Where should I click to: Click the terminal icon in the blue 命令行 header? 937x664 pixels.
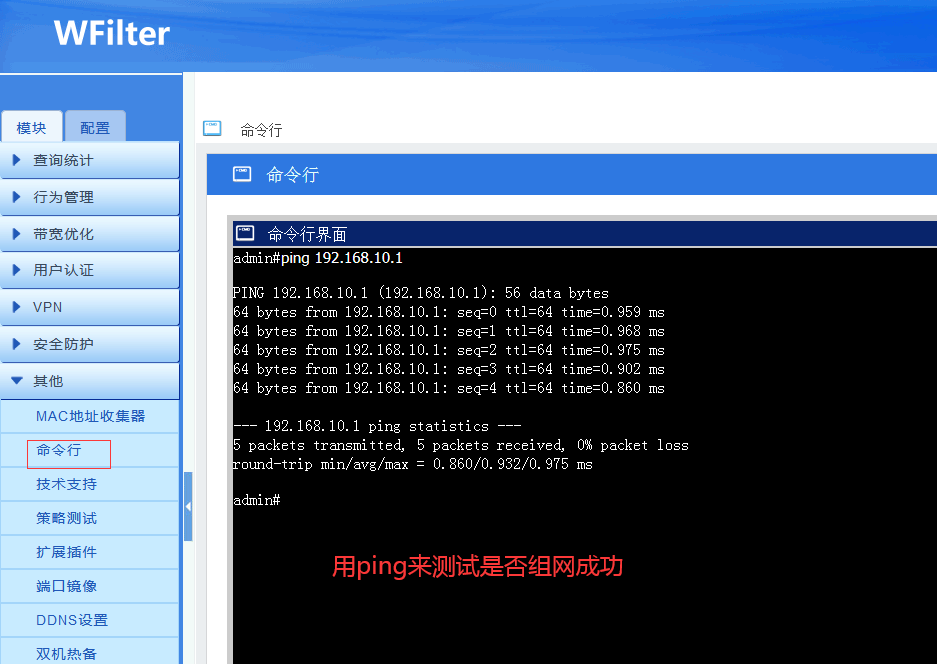(x=242, y=174)
